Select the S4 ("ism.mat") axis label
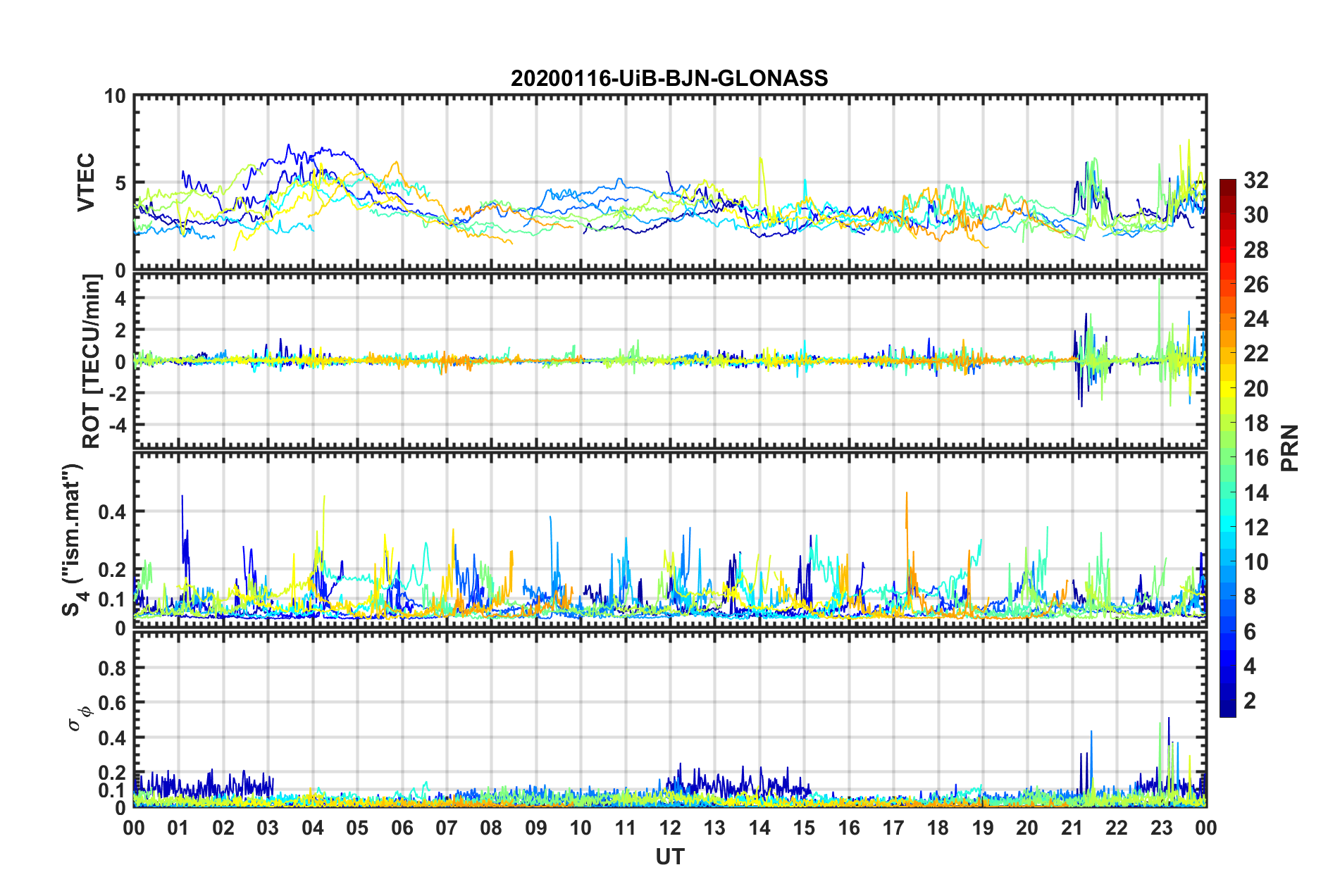Image resolution: width=1340 pixels, height=896 pixels. [74, 540]
